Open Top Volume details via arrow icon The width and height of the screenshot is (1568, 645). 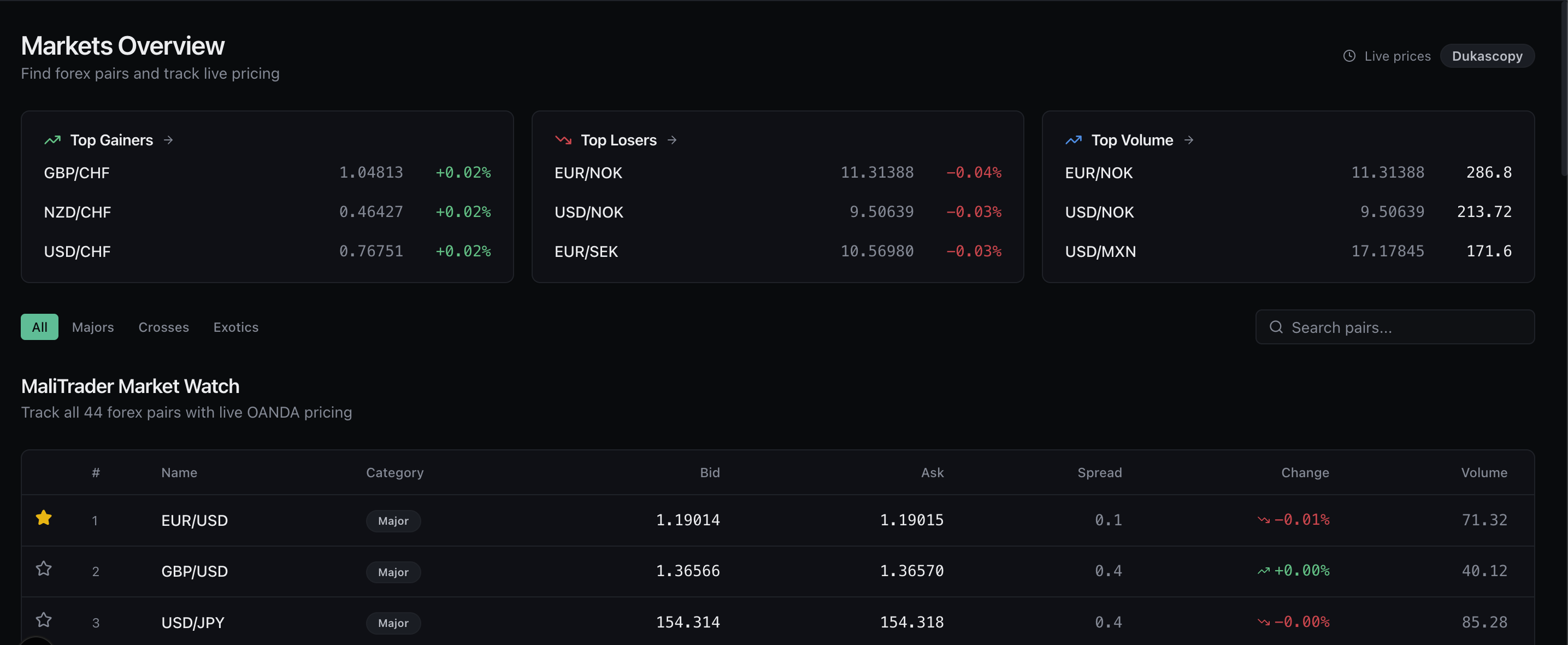(1189, 139)
